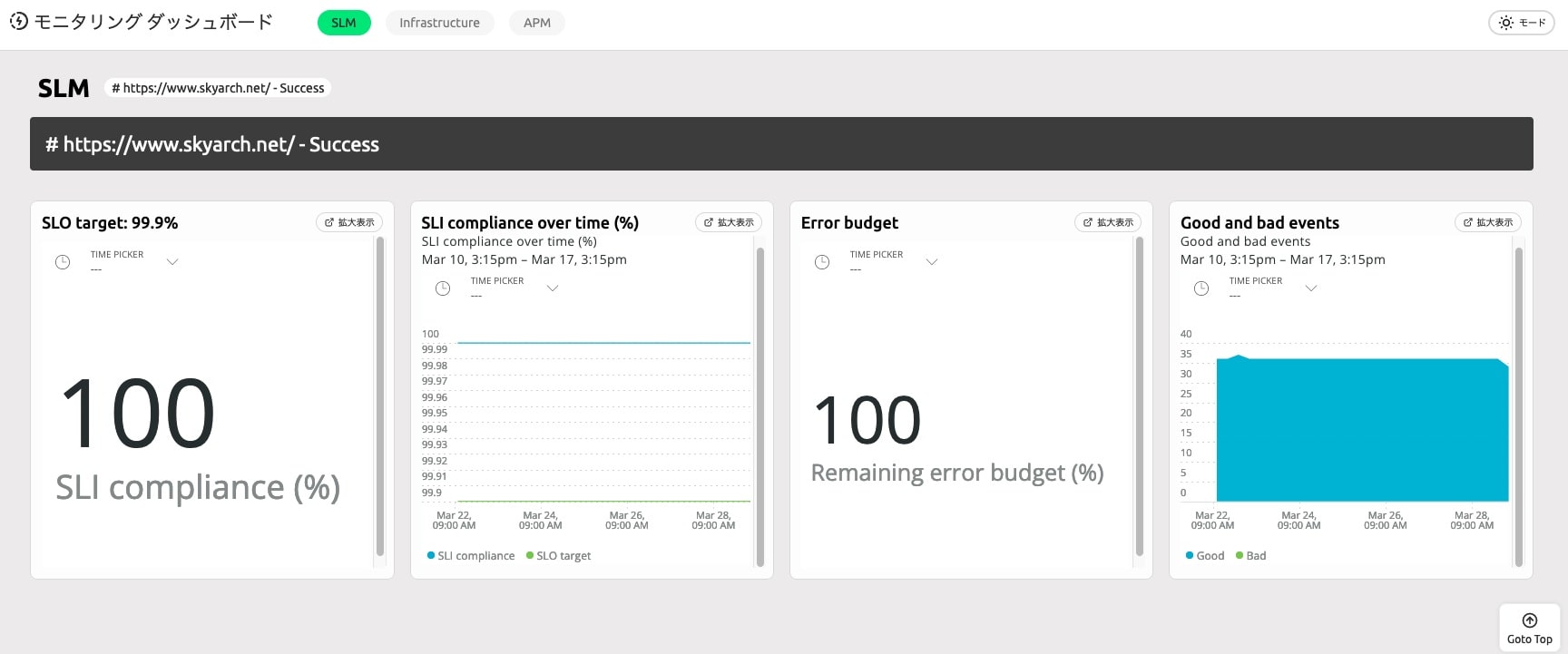Open the time picker dropdown in SLO target
1568x654 pixels.
(x=172, y=262)
